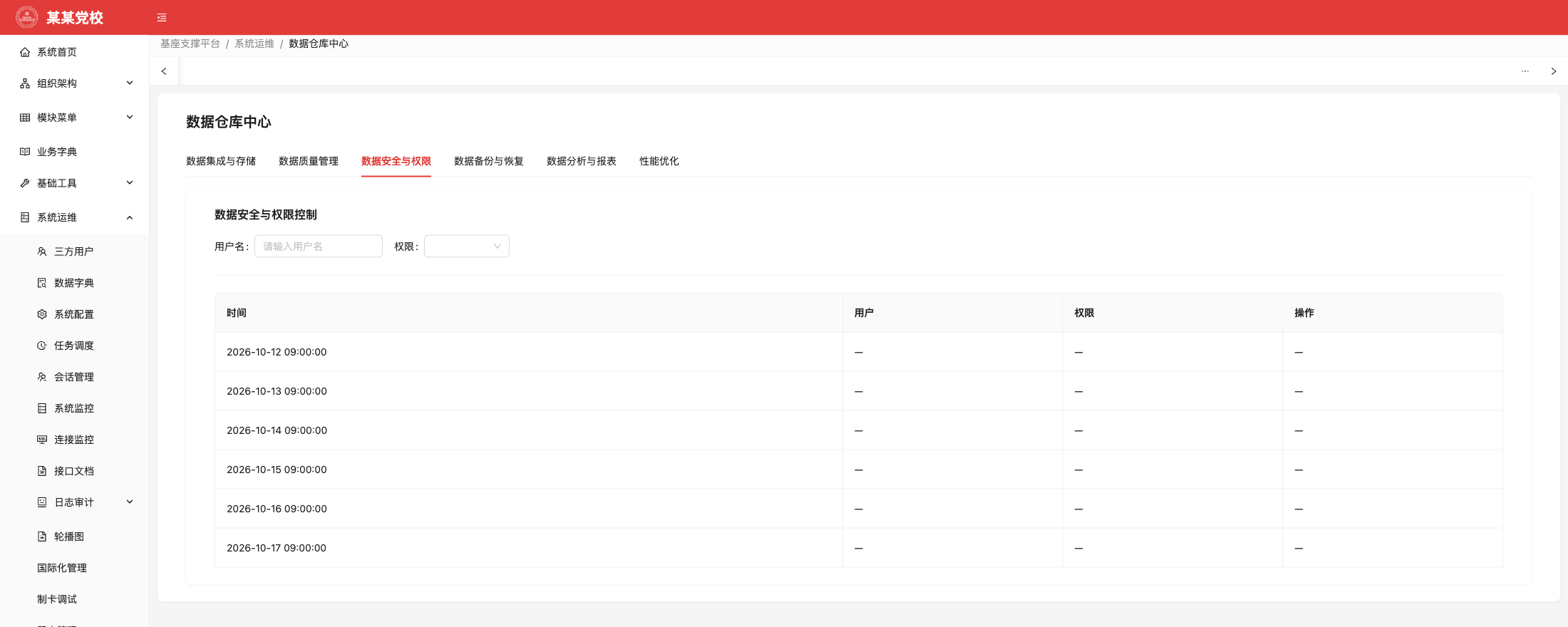
Task: Click the table icon beside 模块菜单
Action: point(25,118)
